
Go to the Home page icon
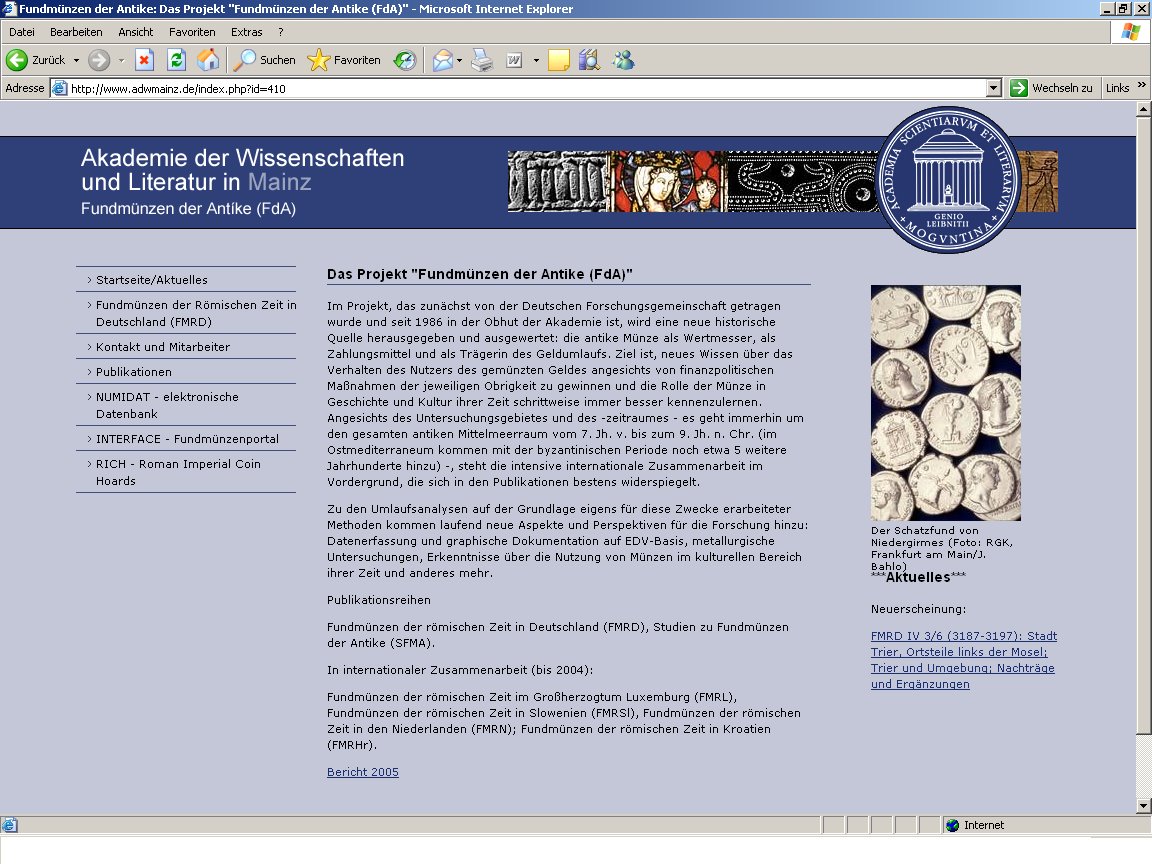click(x=208, y=60)
